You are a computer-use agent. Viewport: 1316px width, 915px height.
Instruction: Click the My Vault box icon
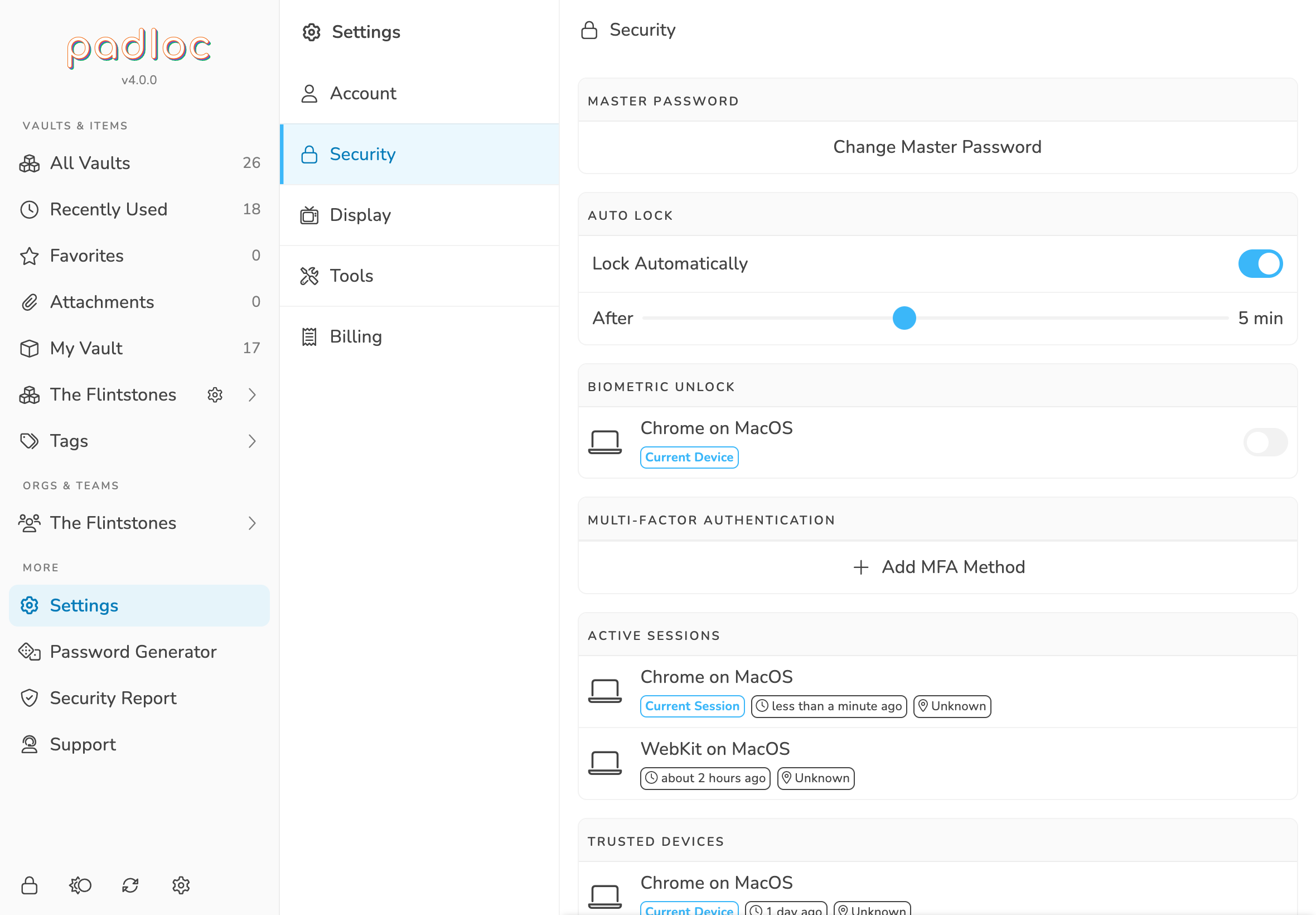click(29, 349)
